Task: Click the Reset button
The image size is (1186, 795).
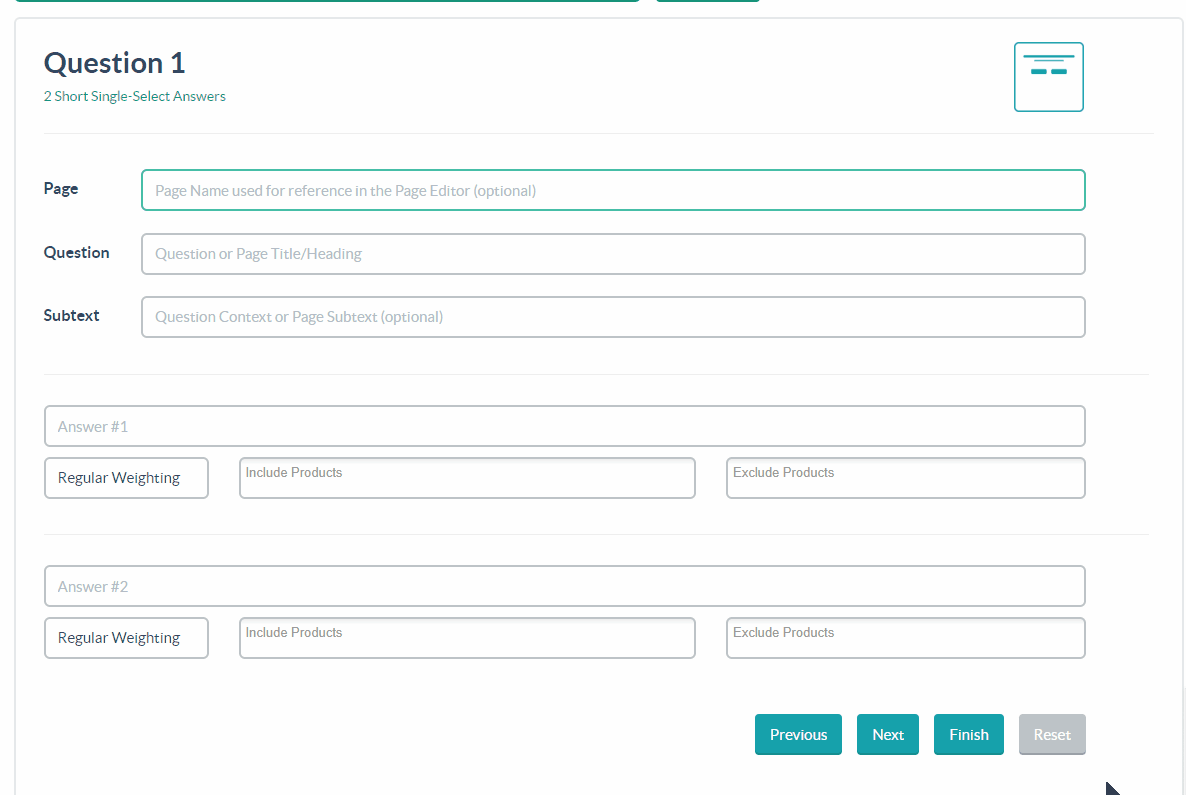Action: (1052, 734)
